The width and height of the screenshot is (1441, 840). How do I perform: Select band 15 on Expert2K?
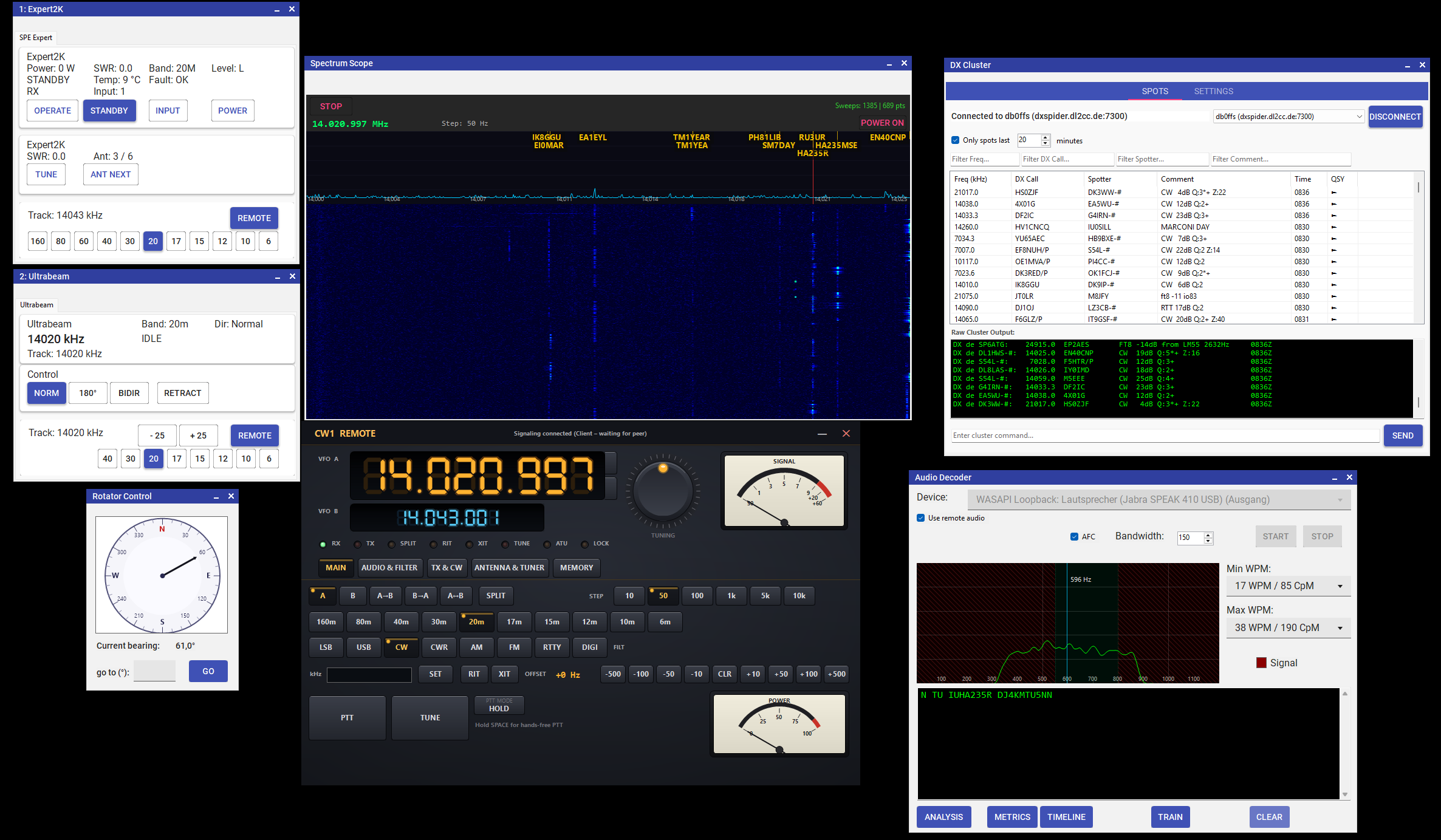pos(199,241)
